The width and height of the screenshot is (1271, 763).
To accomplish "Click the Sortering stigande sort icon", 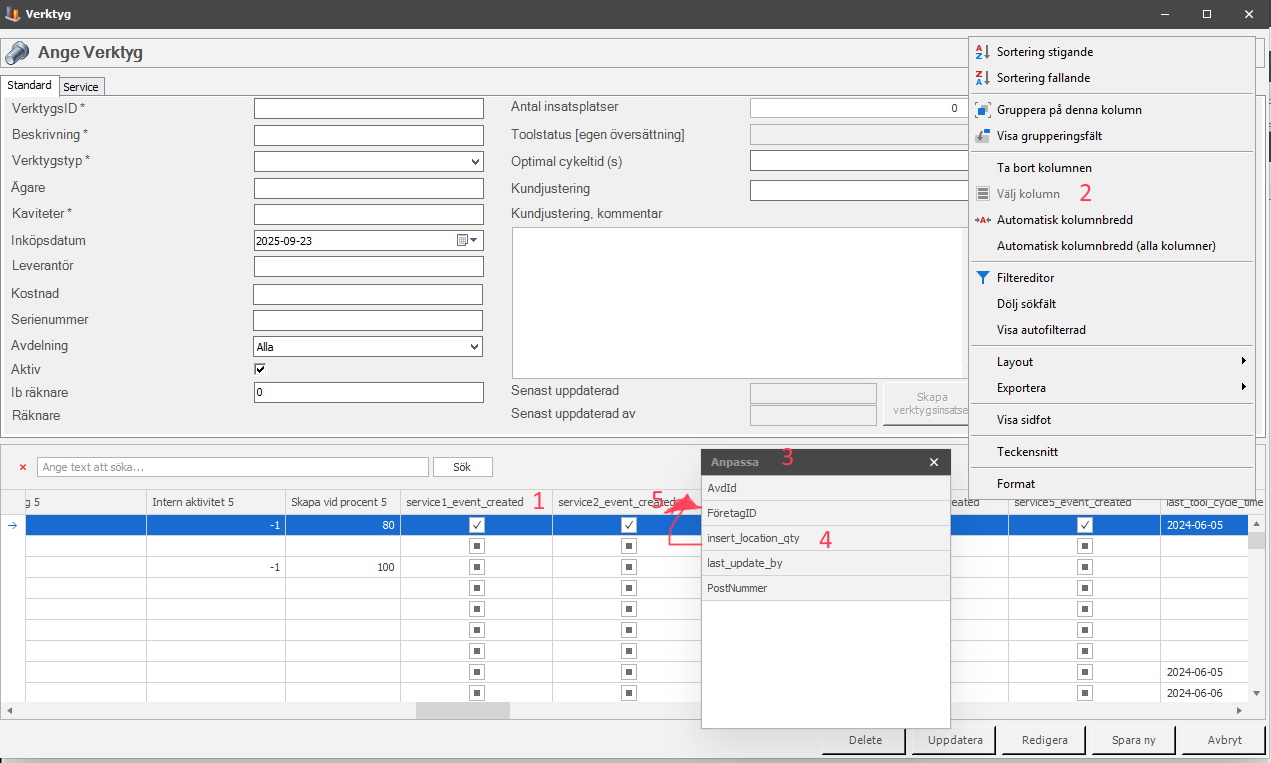I will (x=982, y=52).
